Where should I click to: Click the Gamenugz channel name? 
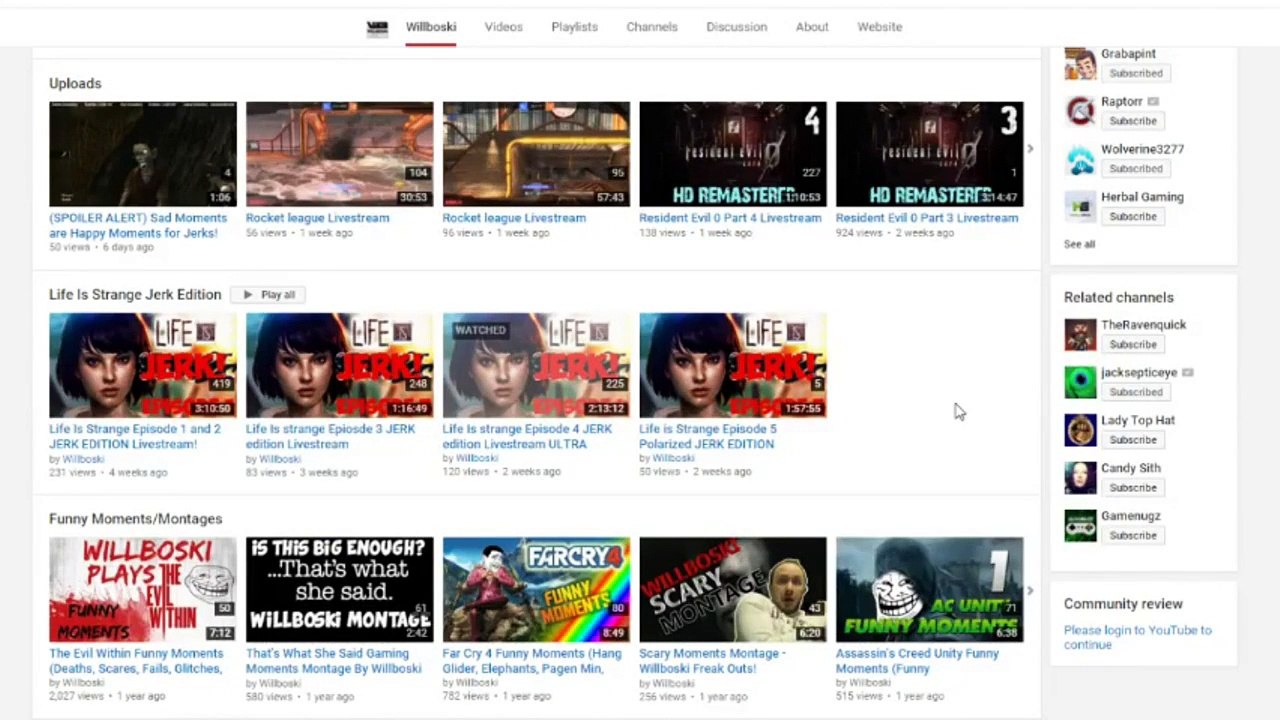tap(1131, 516)
